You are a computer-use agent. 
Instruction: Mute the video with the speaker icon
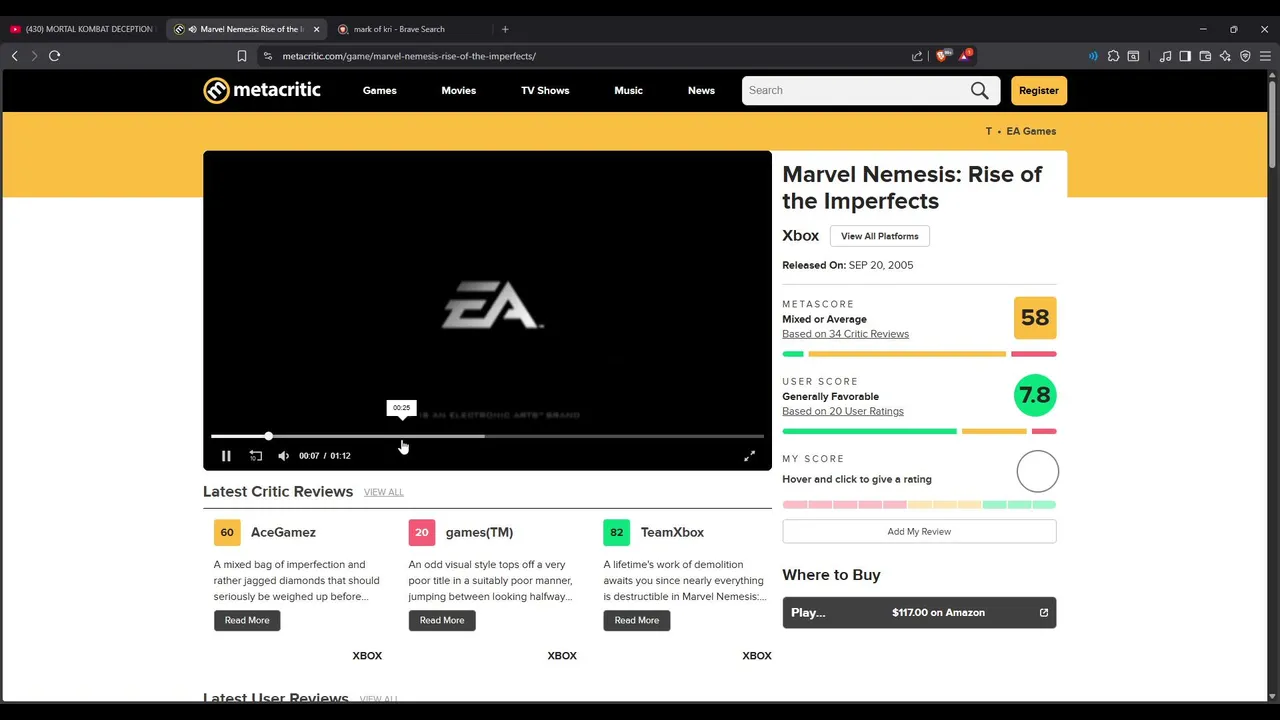[x=284, y=456]
